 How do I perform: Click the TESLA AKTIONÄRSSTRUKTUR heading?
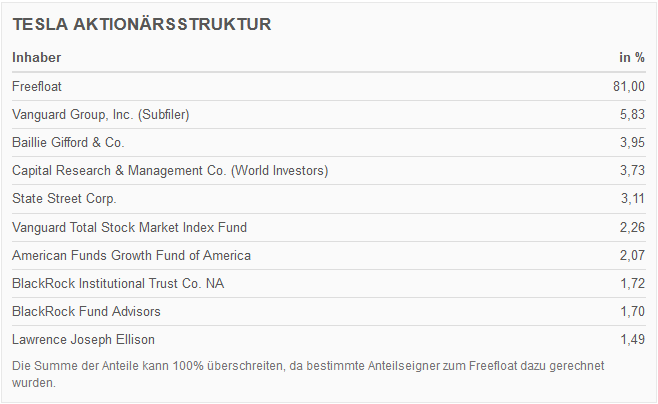[141, 24]
